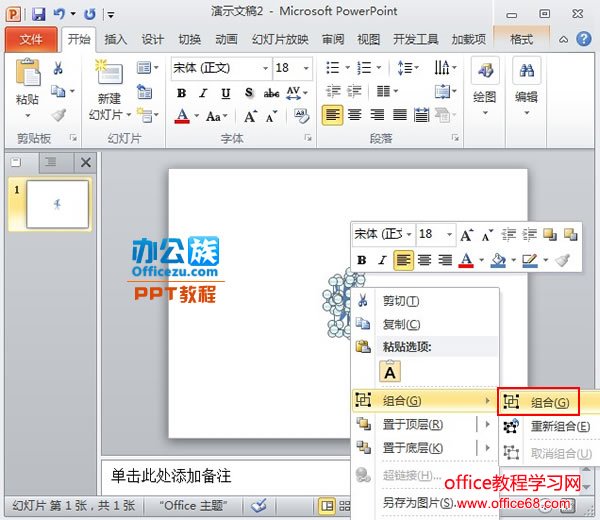
Task: Select Align Left in ribbon paragraph group
Action: (x=332, y=115)
